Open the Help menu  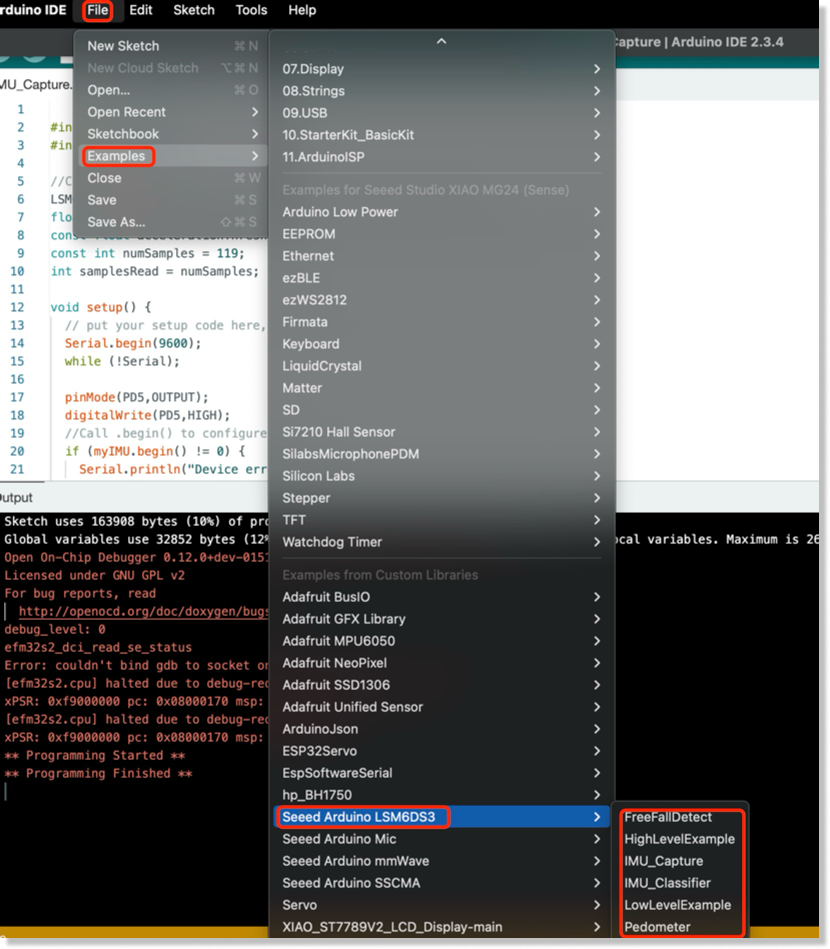[301, 10]
